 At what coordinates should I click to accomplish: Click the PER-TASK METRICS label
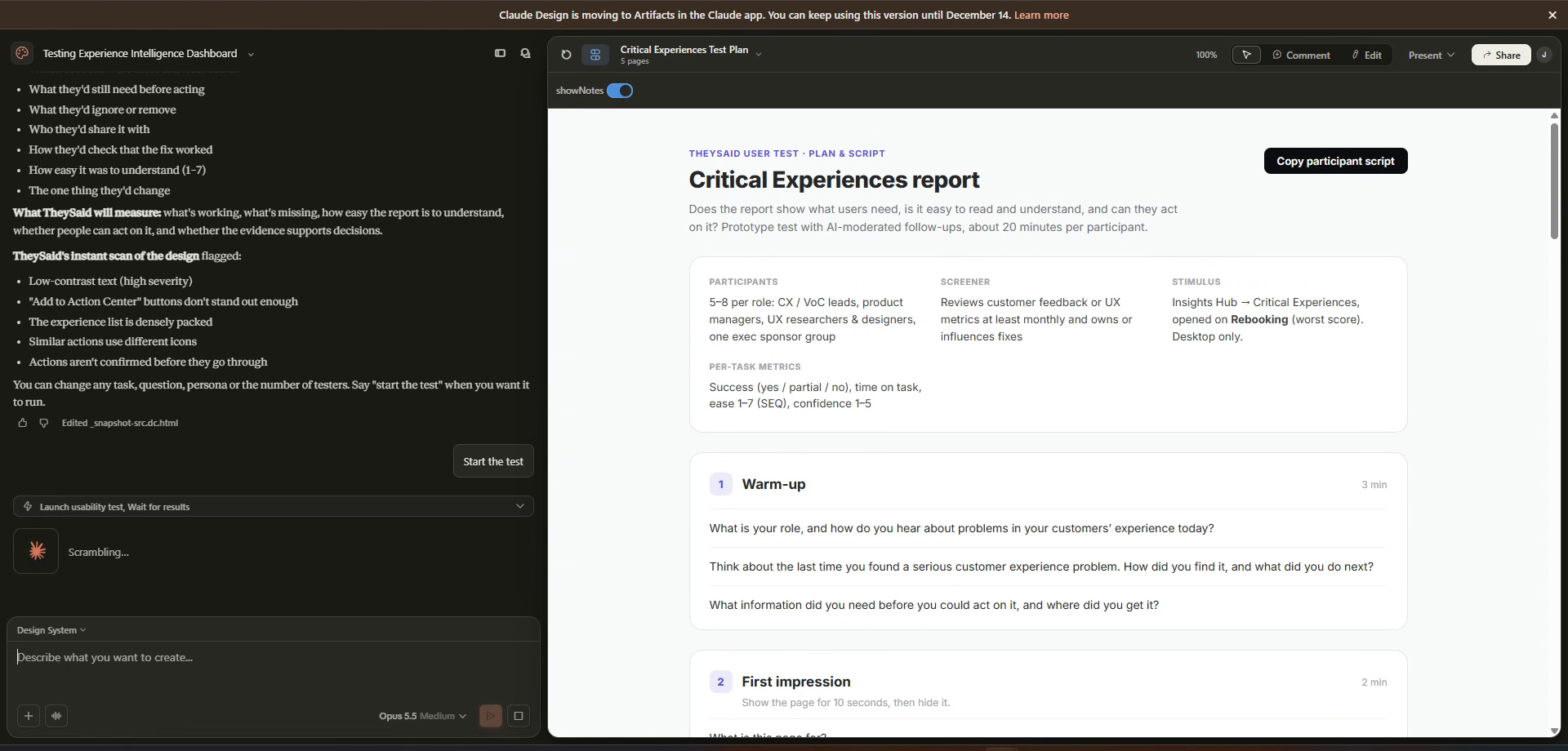coord(755,367)
